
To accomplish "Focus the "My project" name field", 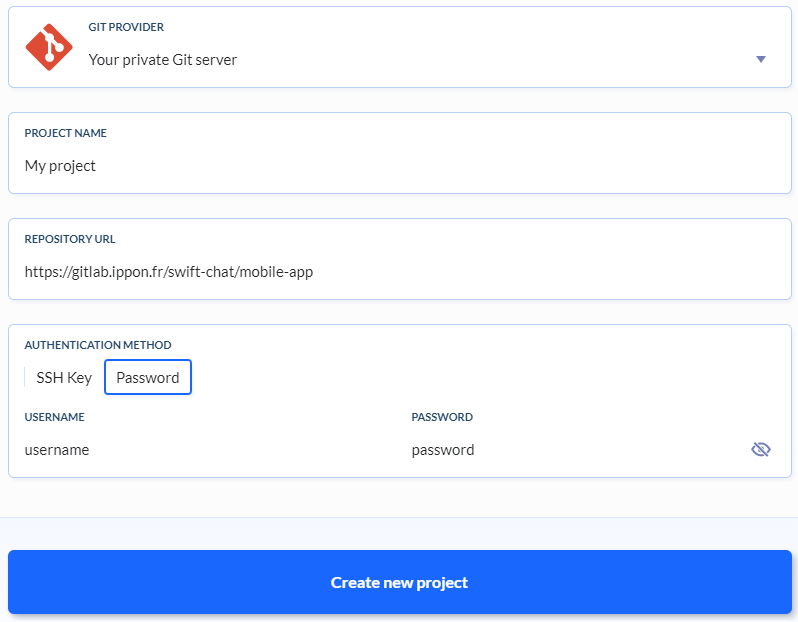I will (x=61, y=166).
